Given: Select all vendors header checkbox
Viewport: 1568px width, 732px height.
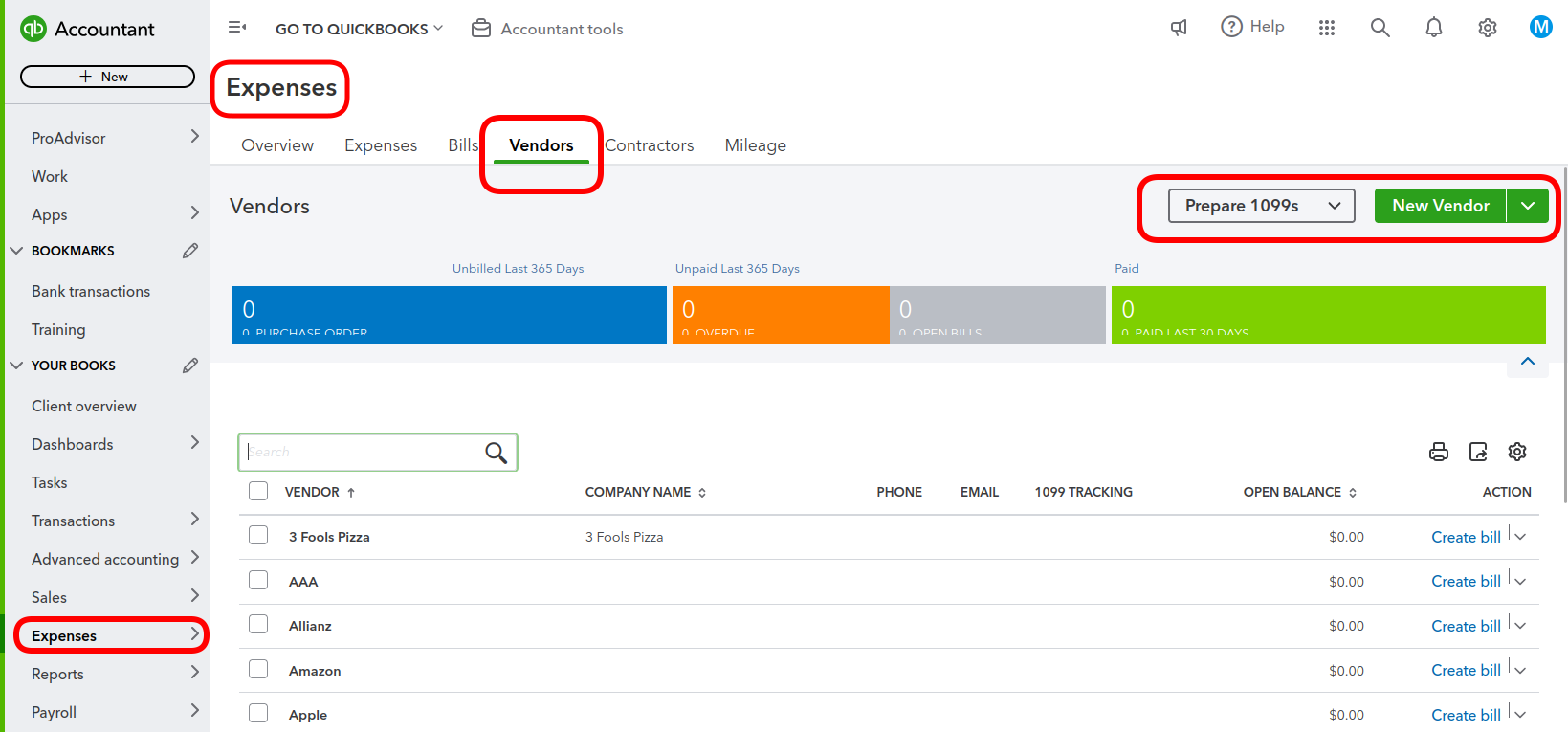Looking at the screenshot, I should 258,491.
